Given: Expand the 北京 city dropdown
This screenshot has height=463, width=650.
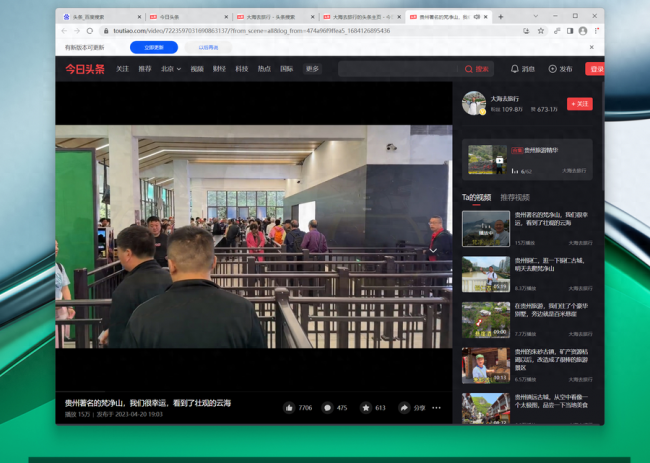Looking at the screenshot, I should (x=171, y=69).
